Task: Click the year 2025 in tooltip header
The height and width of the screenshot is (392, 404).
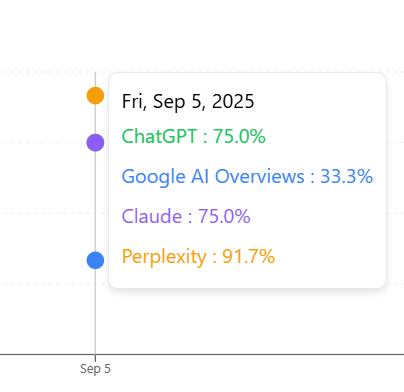Action: (x=233, y=101)
